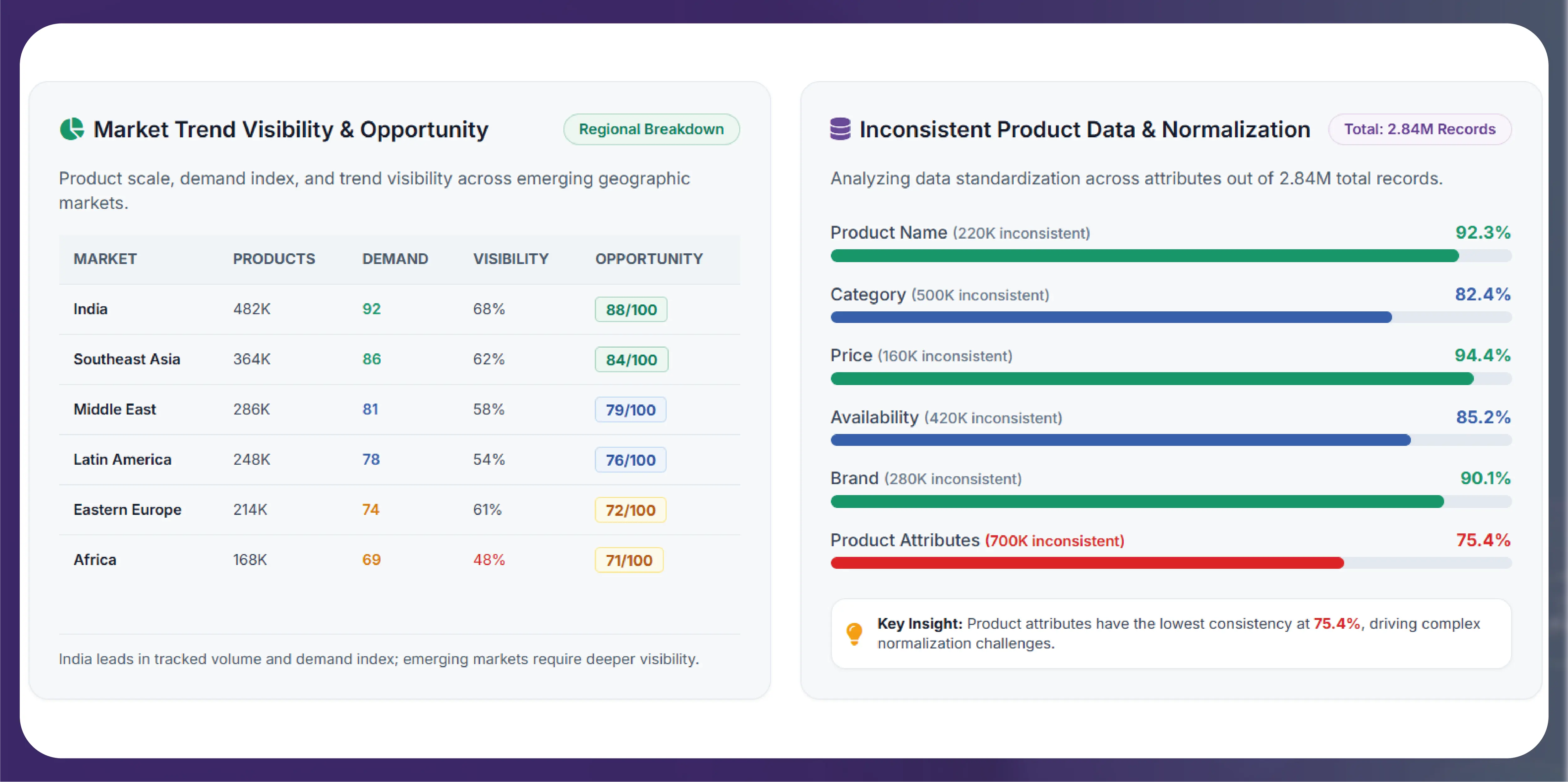
Task: Click Latin America's 76/100 opportunity badge
Action: [631, 459]
